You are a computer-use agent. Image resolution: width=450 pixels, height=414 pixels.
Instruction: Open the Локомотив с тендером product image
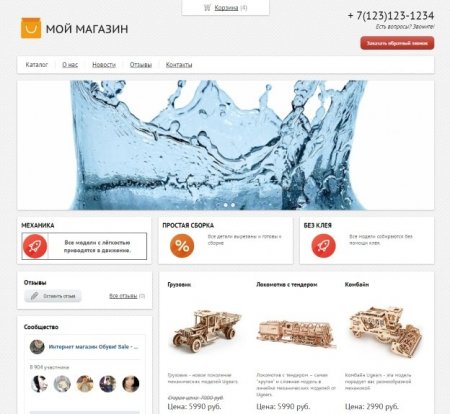point(296,331)
